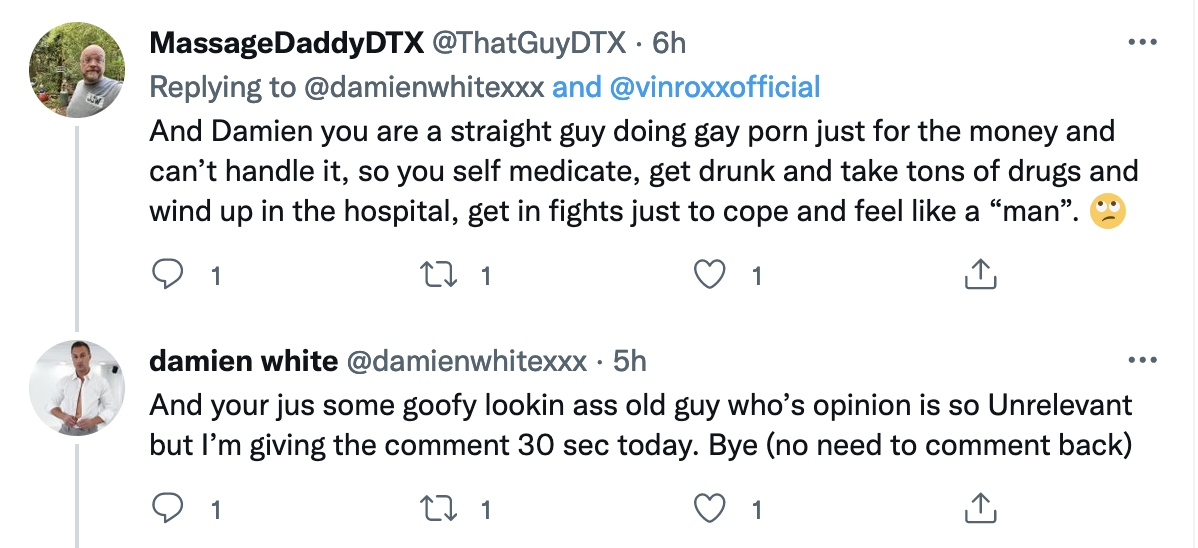Reply to MassageDaddyDTX's tweet via comment icon
The image size is (1198, 548).
[167, 274]
